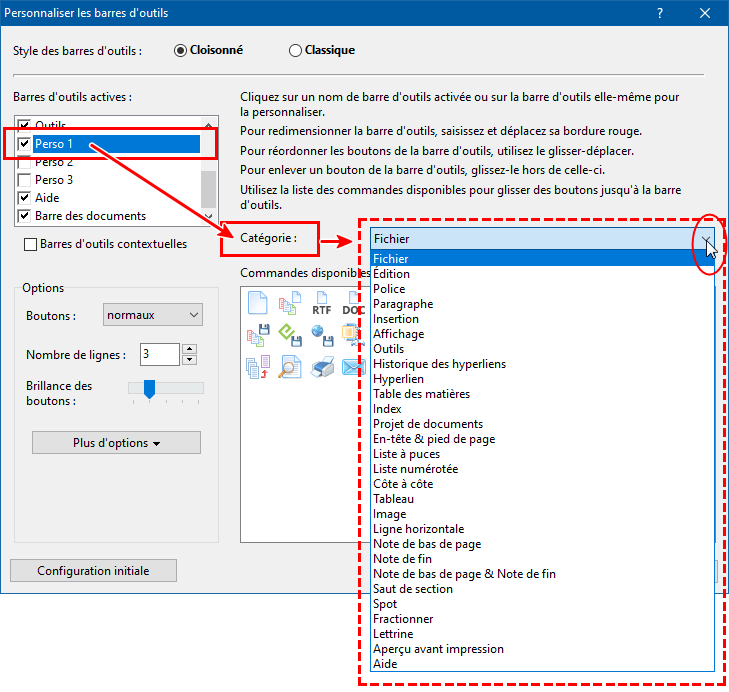The width and height of the screenshot is (729, 692).
Task: Click the save all documents icon
Action: [257, 334]
